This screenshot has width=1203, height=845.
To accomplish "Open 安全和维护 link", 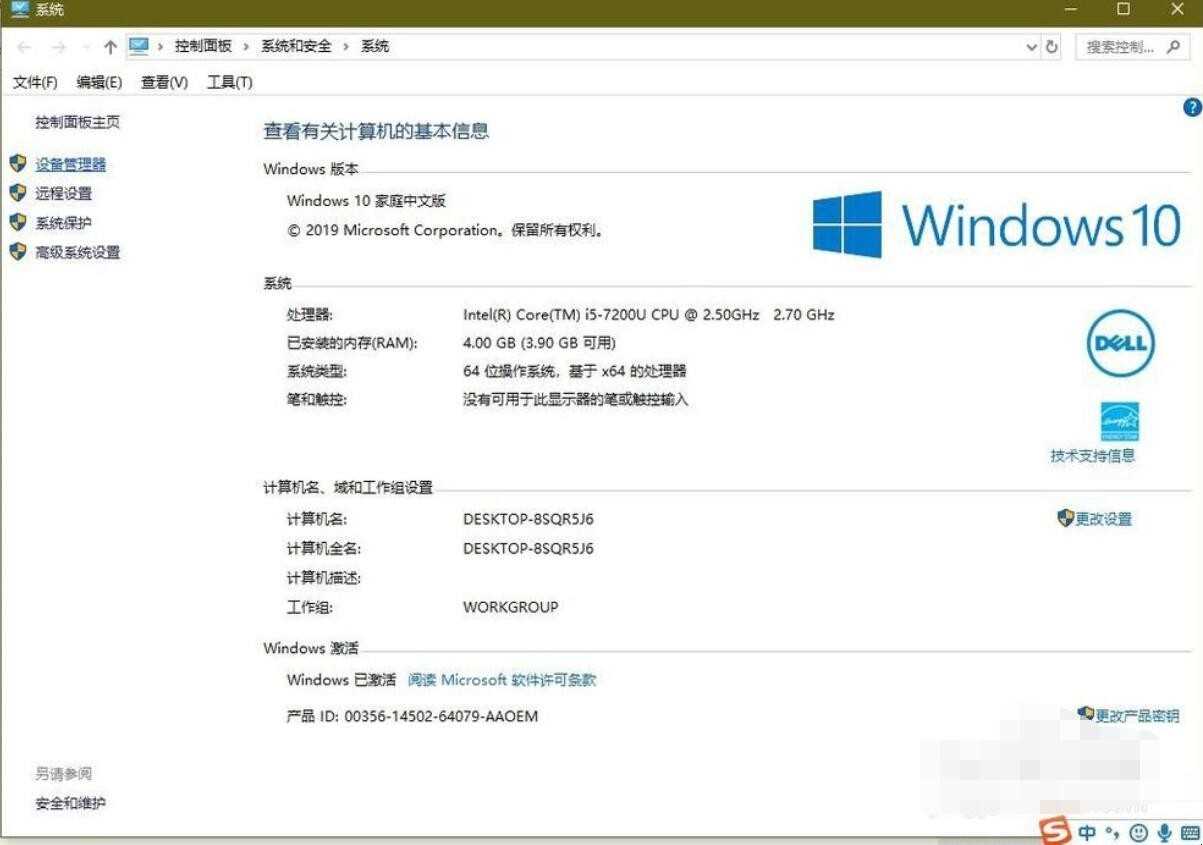I will pos(70,803).
